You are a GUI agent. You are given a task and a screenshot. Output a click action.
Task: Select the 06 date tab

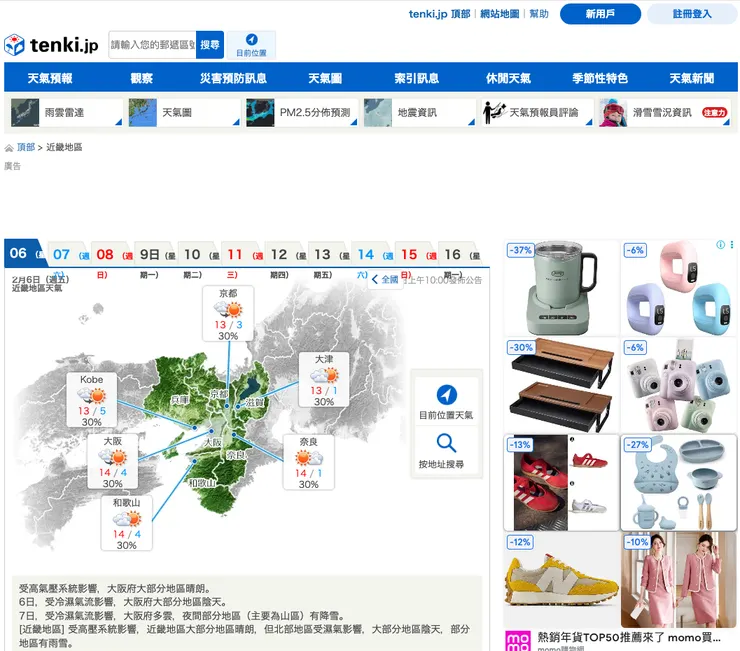point(26,254)
